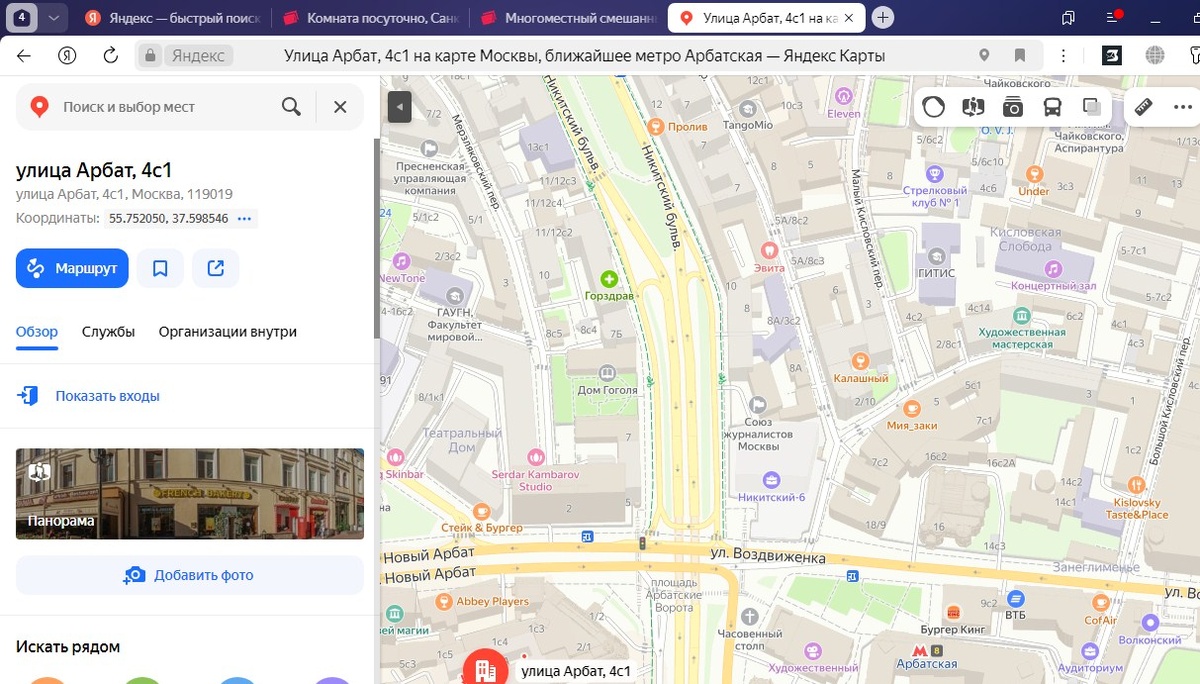Image resolution: width=1200 pixels, height=684 pixels.
Task: Click the Добавить фото button
Action: [x=190, y=575]
